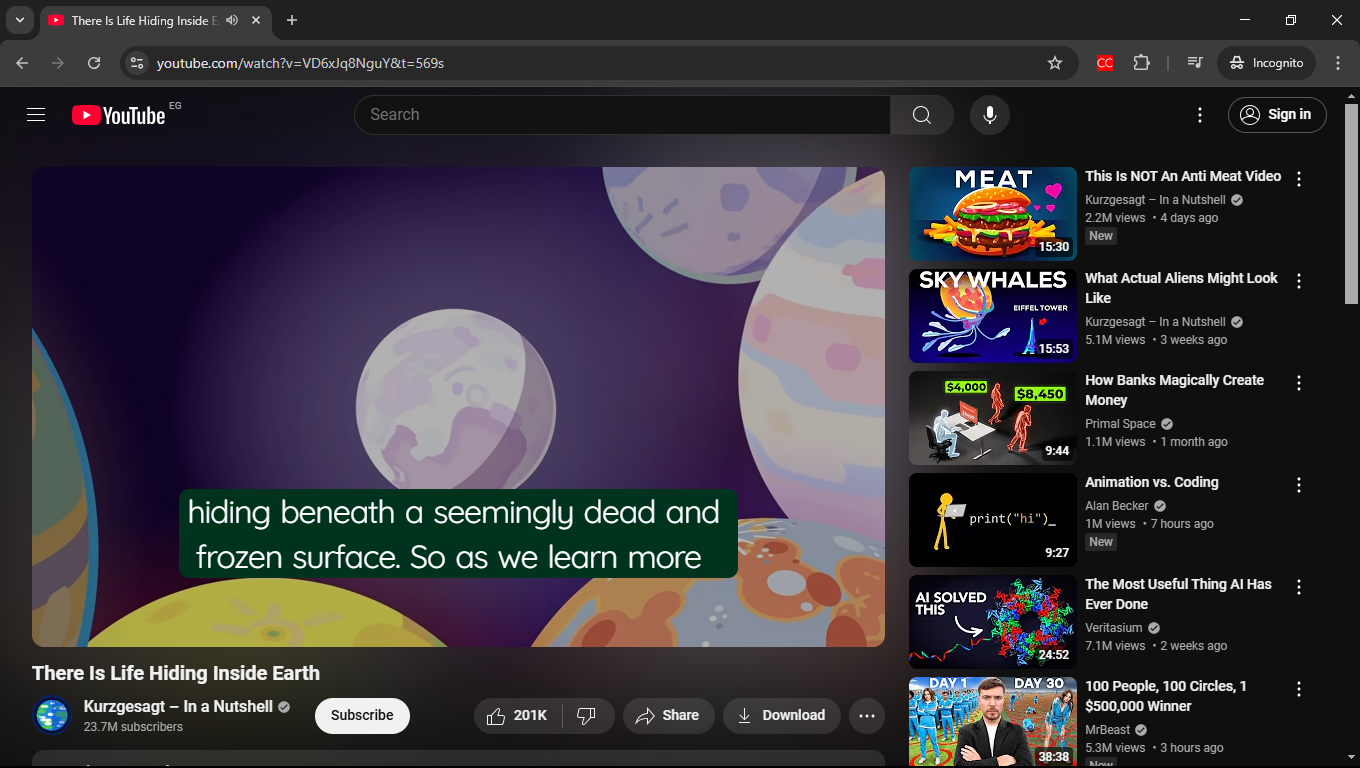The height and width of the screenshot is (768, 1360).
Task: Open 'Kurzgesagt – In a Nutshell' channel name under video
Action: (178, 707)
